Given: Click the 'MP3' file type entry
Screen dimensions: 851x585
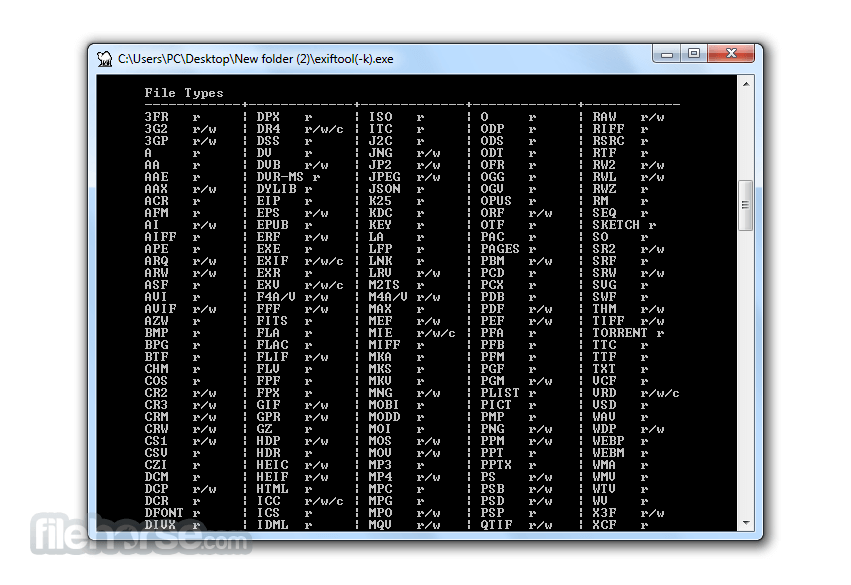Looking at the screenshot, I should [380, 465].
